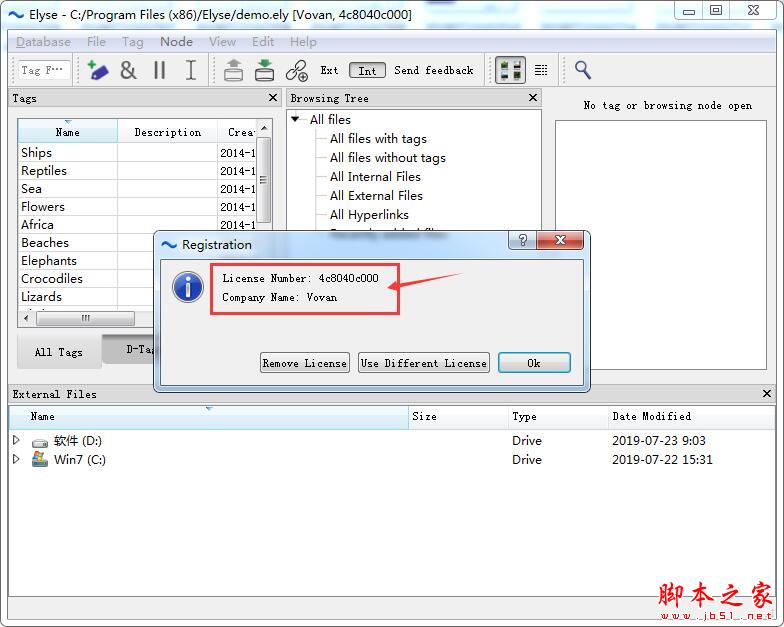Click the export from database icon
The height and width of the screenshot is (627, 784).
coord(234,70)
